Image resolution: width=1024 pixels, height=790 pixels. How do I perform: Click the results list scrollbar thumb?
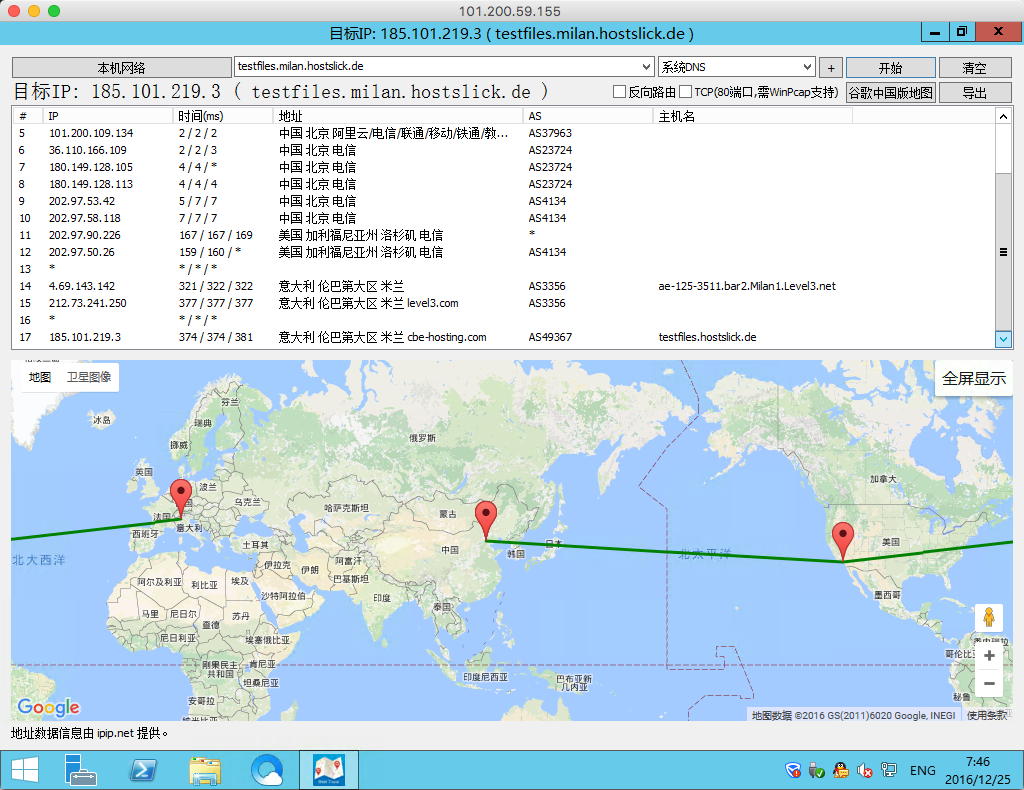point(1003,252)
